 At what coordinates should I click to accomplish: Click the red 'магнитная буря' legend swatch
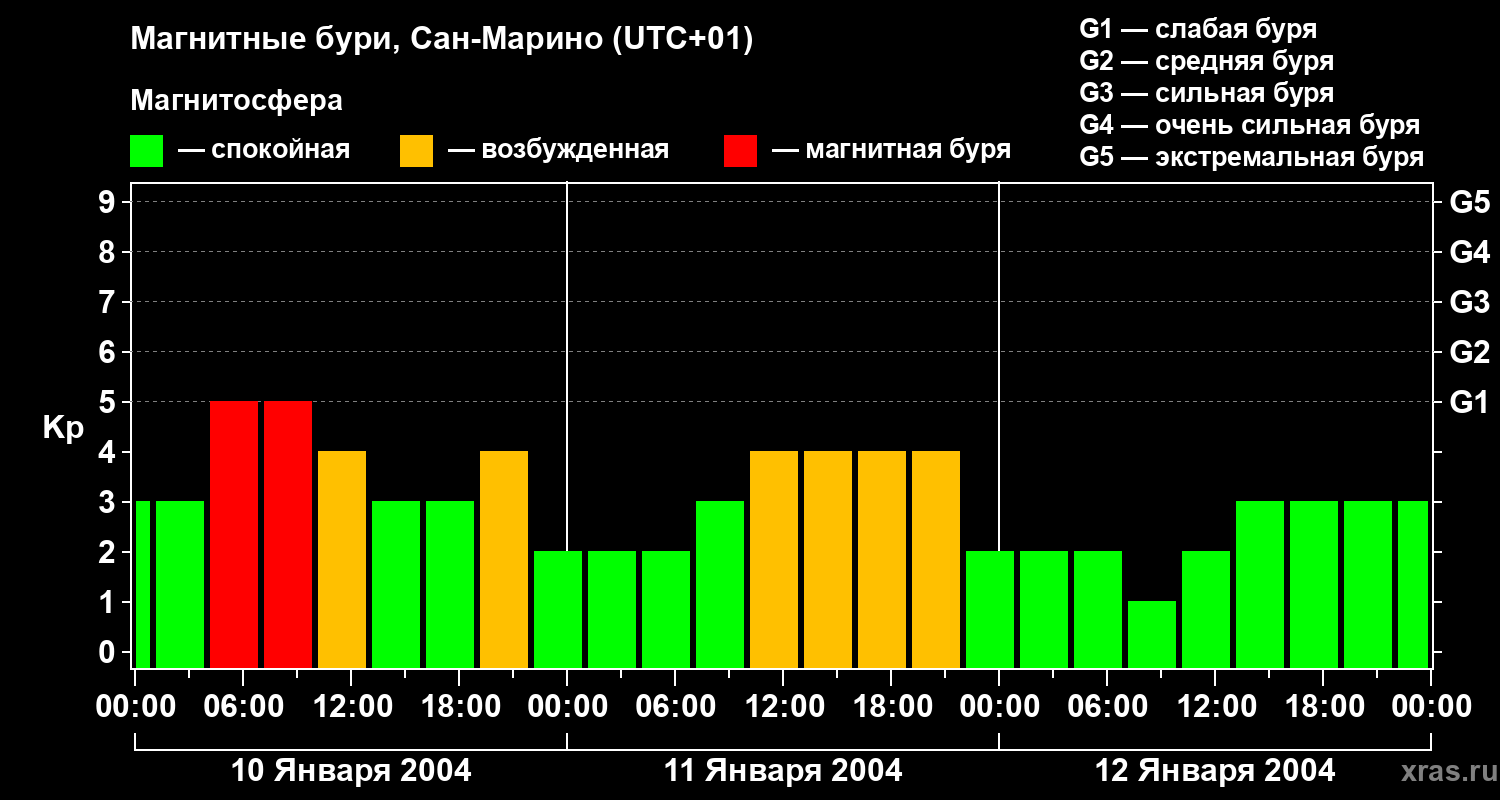pos(740,151)
